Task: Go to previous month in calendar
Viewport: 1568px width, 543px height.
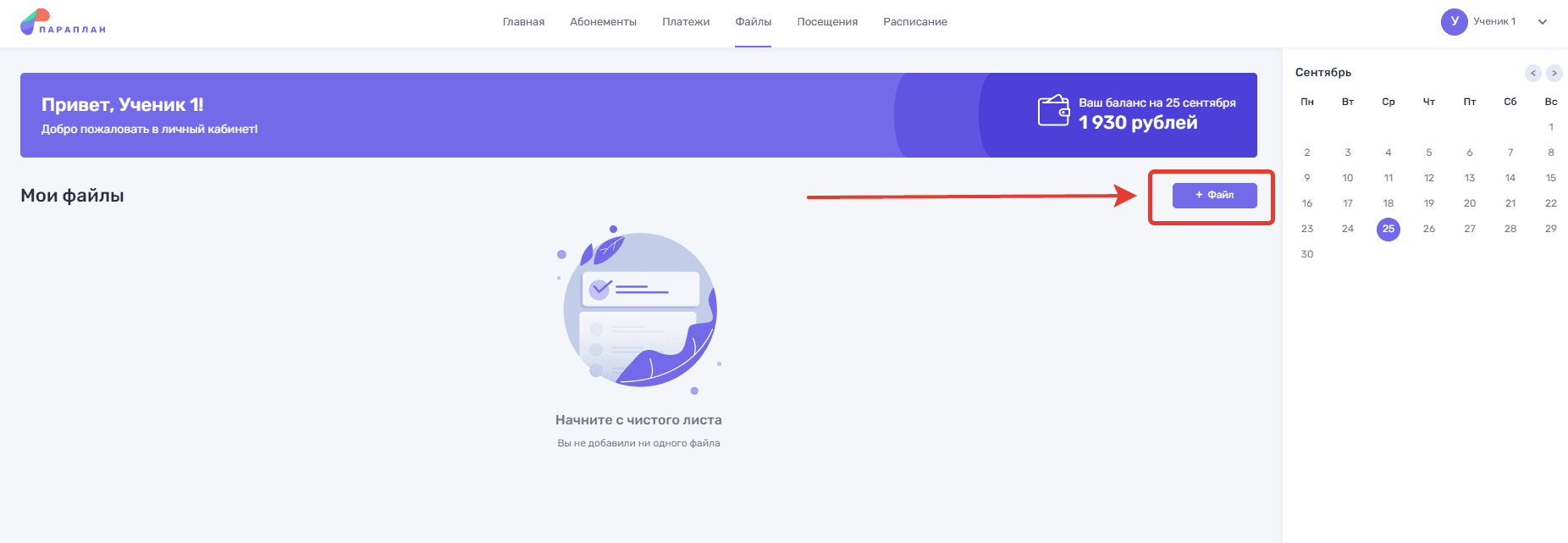Action: coord(1533,73)
